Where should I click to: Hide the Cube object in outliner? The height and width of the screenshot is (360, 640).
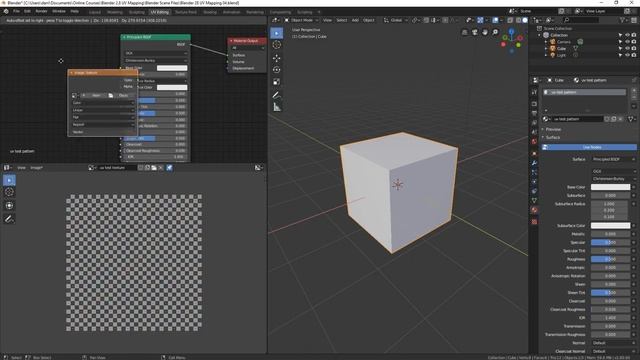pos(627,48)
